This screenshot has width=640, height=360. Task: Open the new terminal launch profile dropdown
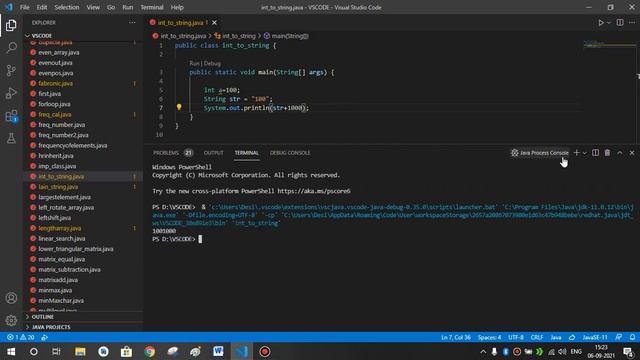pyautogui.click(x=584, y=153)
